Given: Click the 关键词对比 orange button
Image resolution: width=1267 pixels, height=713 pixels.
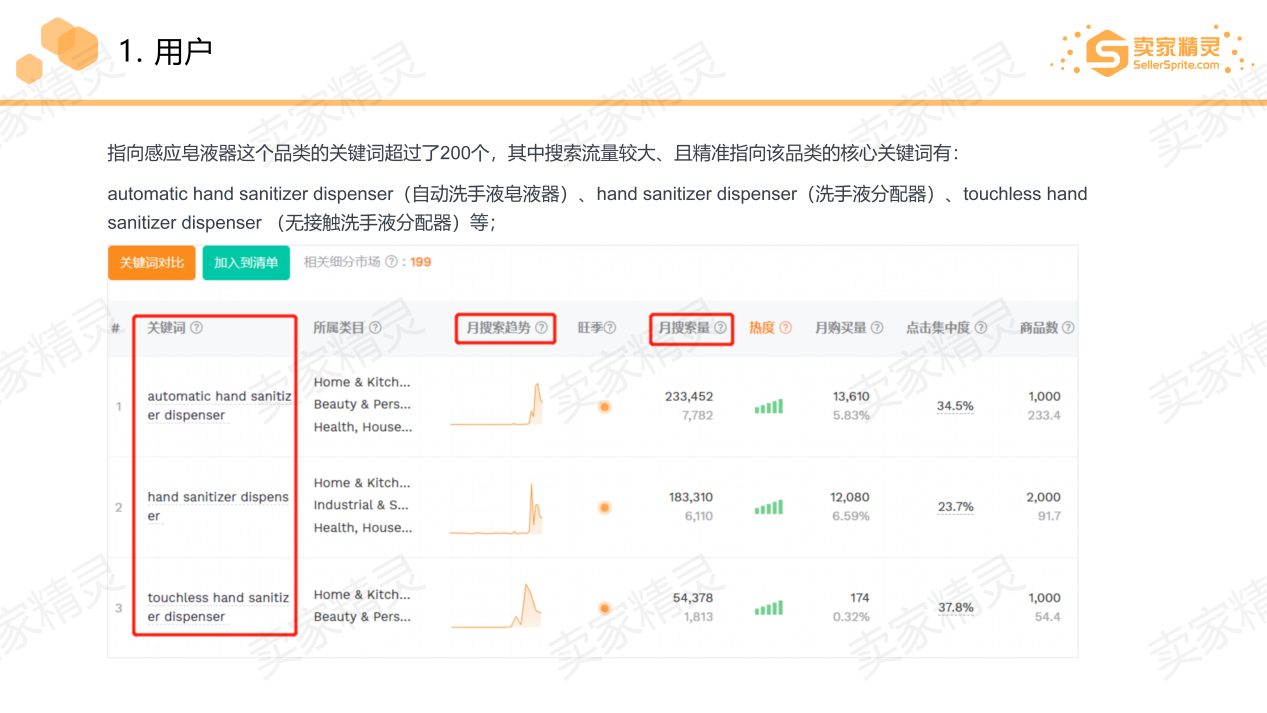Looking at the screenshot, I should tap(151, 262).
